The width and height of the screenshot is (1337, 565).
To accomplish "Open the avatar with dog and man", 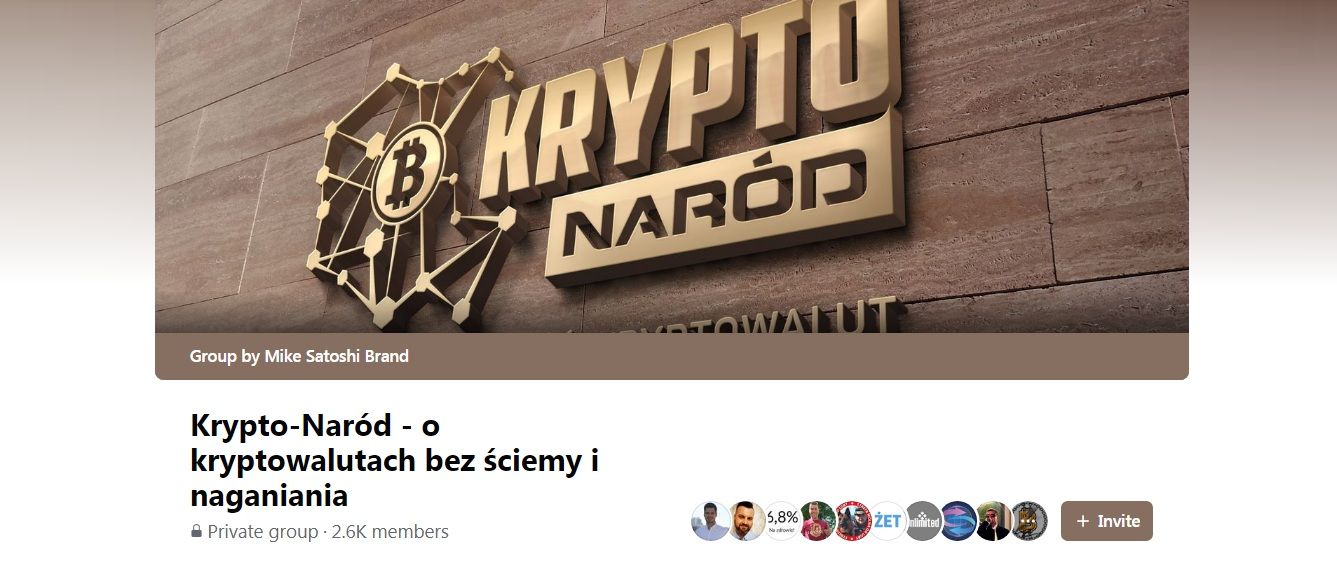I will [852, 521].
